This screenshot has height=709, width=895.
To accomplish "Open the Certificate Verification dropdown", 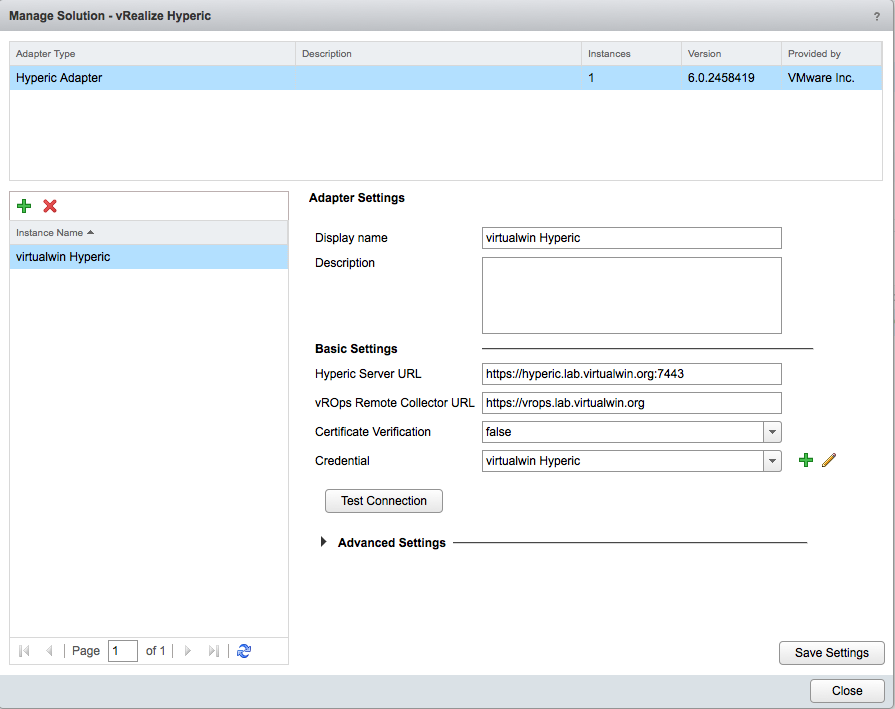I will click(772, 432).
